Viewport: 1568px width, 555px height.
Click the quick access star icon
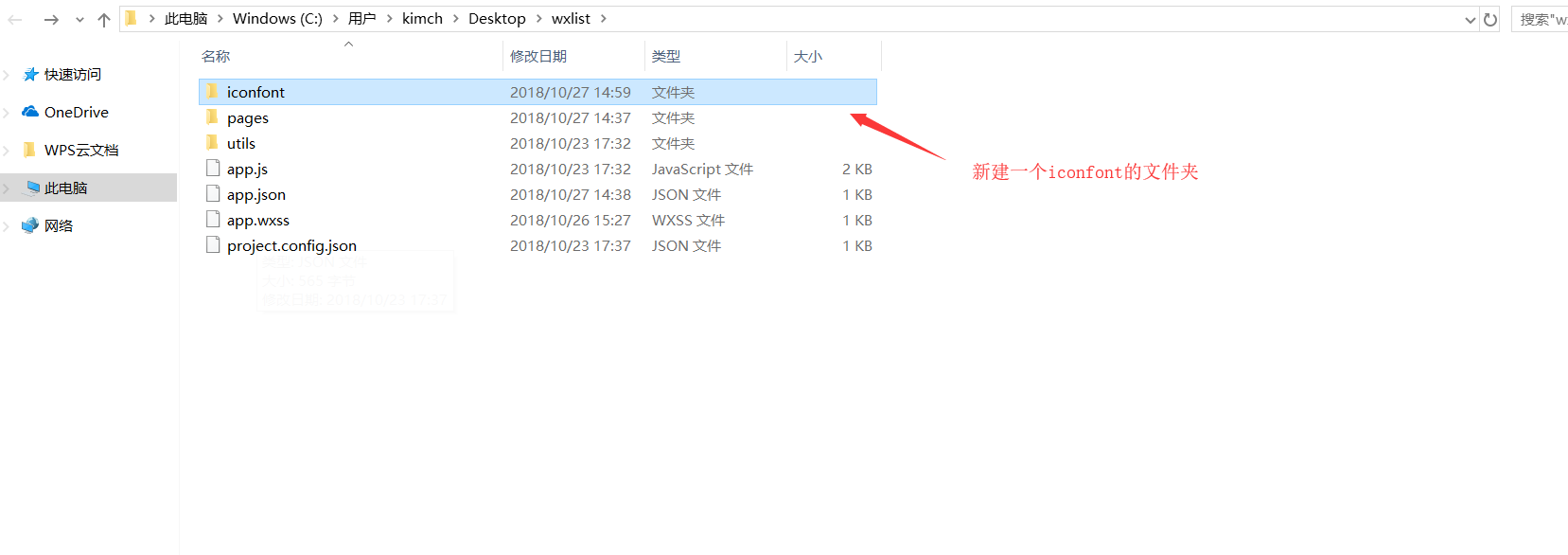pos(30,74)
